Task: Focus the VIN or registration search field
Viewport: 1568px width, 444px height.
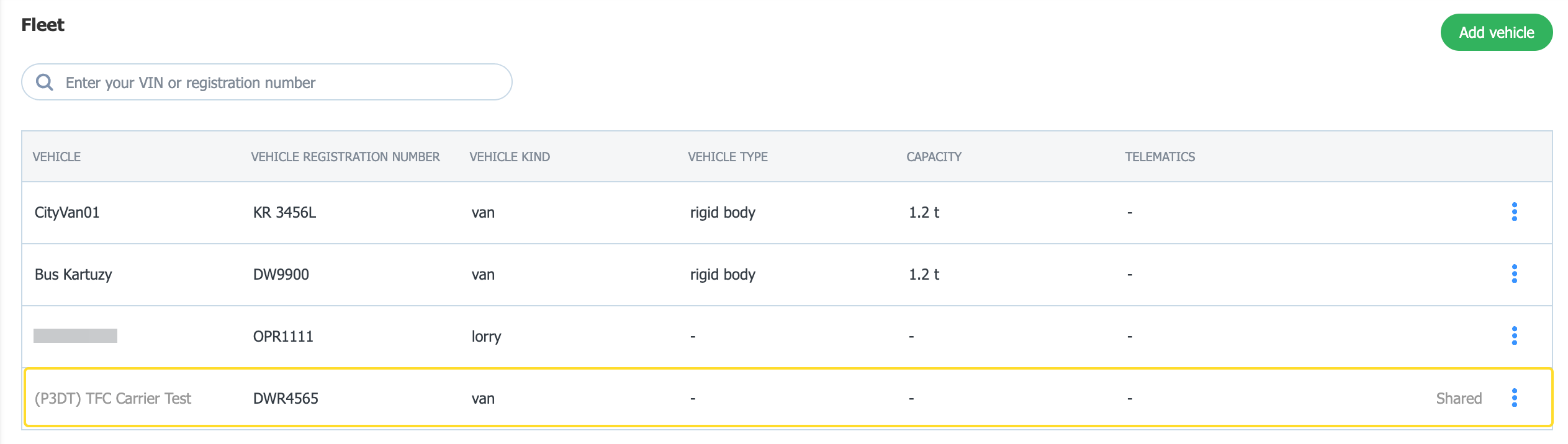Action: [279, 82]
